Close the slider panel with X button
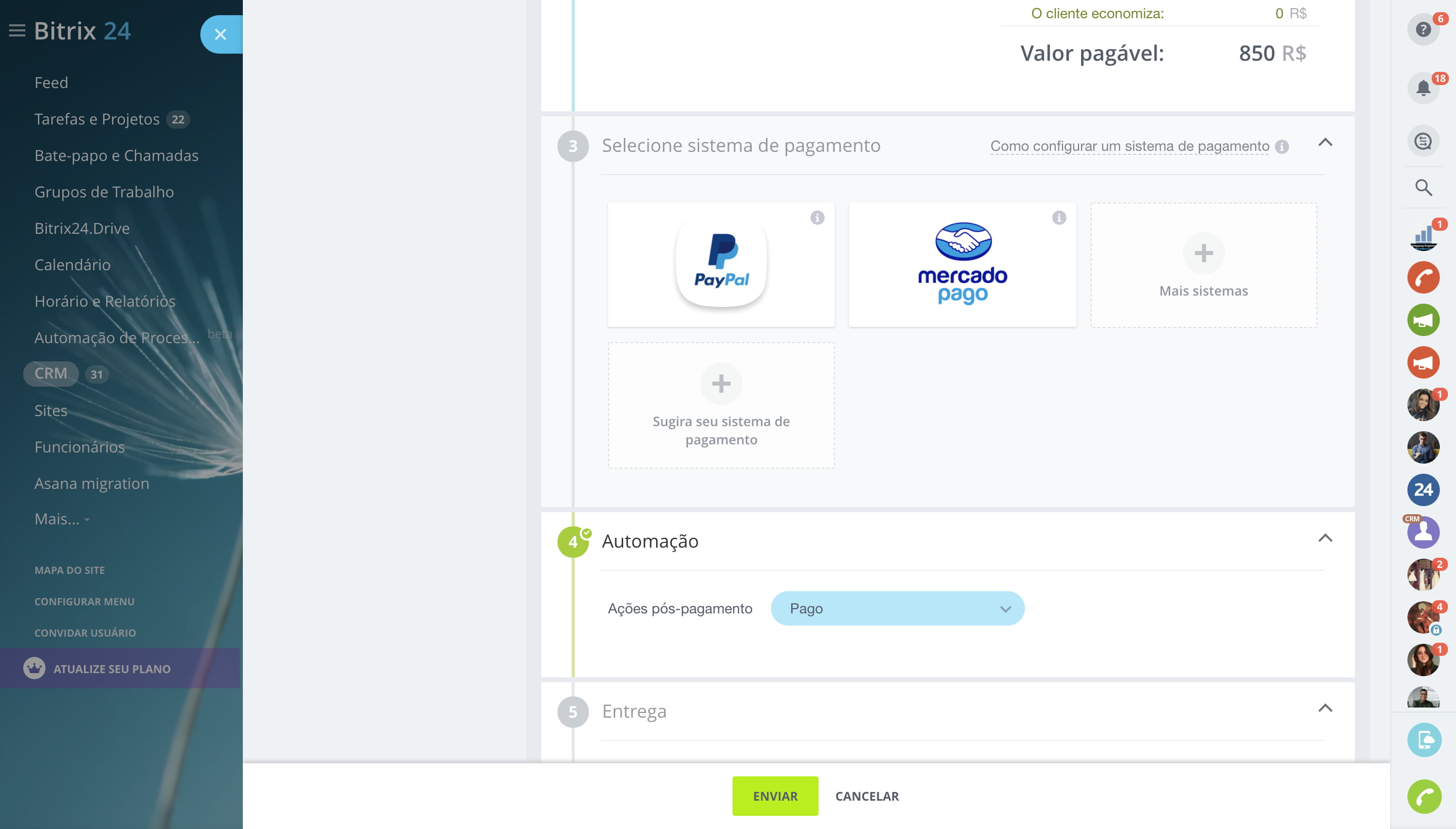The image size is (1456, 829). click(x=220, y=35)
